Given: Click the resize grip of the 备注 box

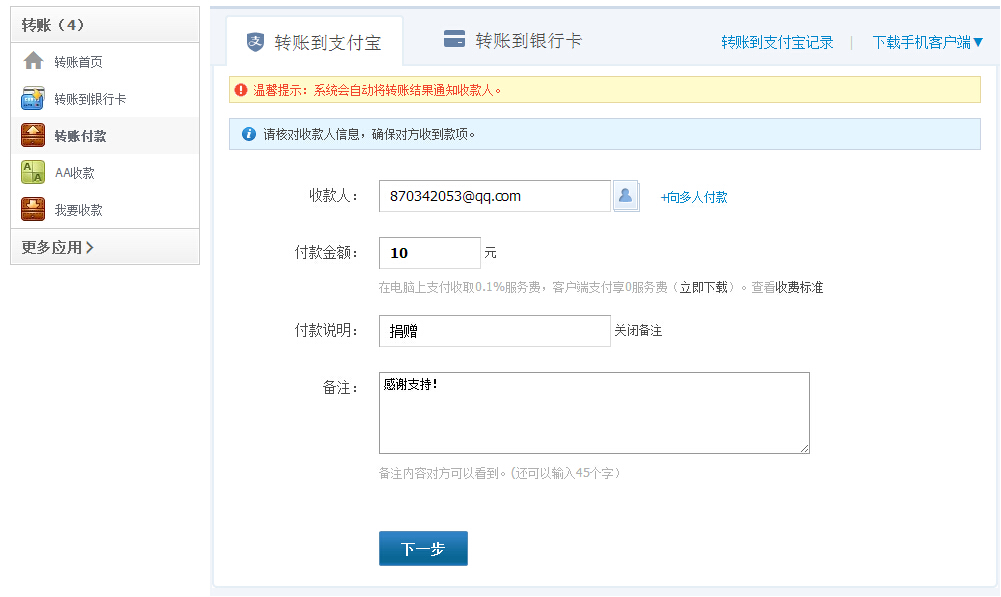Looking at the screenshot, I should 804,448.
